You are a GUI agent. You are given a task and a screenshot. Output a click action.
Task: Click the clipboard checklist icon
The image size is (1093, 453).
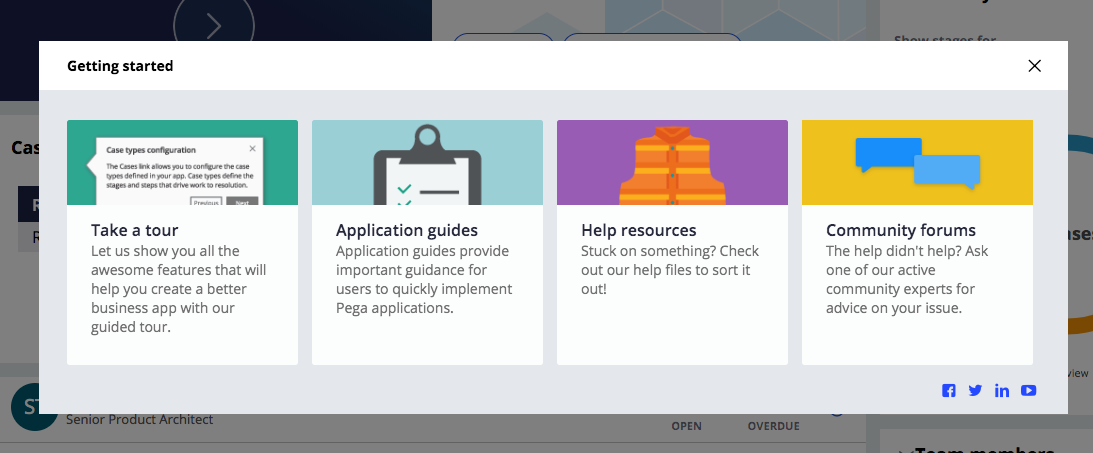[x=427, y=166]
